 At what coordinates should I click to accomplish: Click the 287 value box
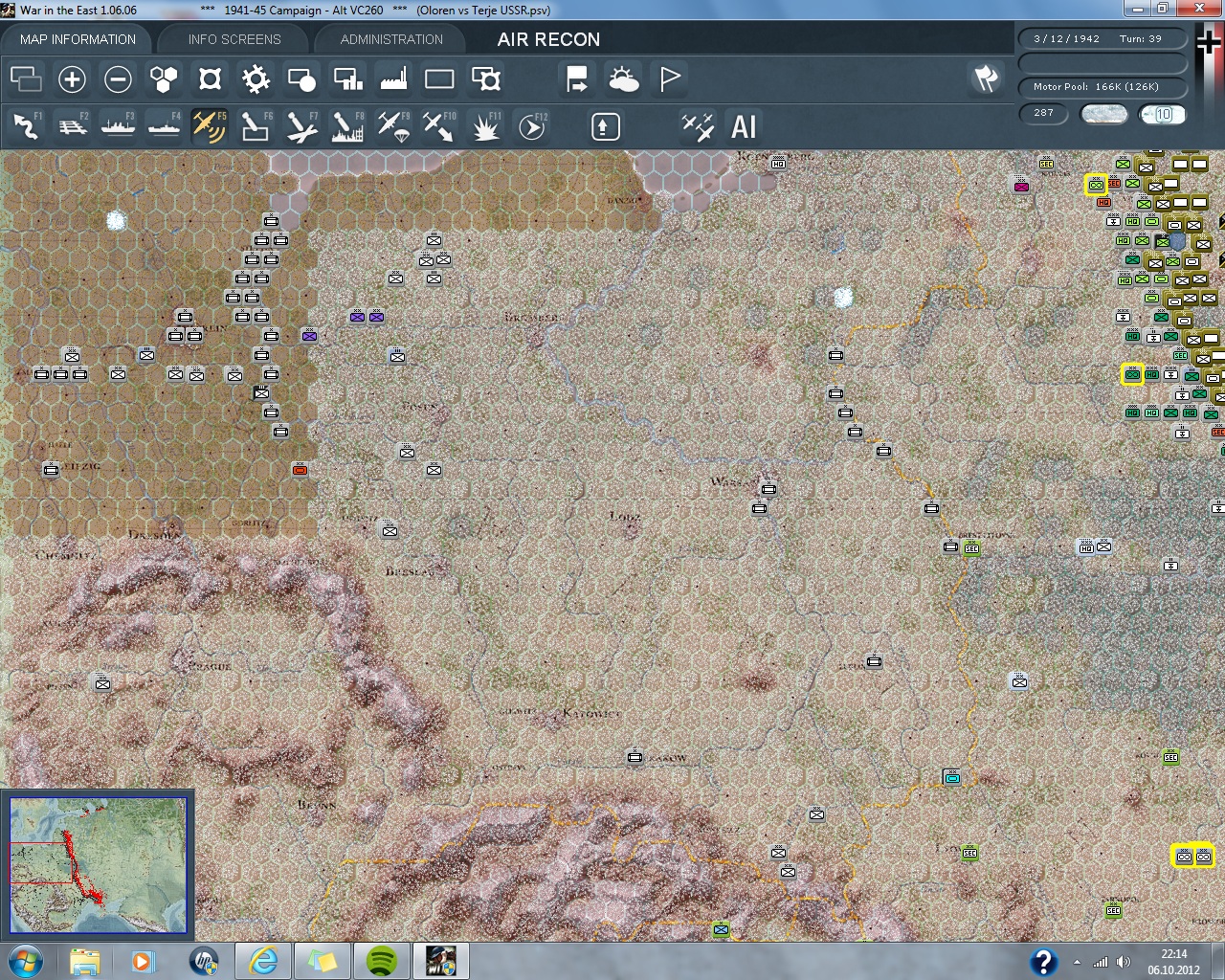point(1044,113)
